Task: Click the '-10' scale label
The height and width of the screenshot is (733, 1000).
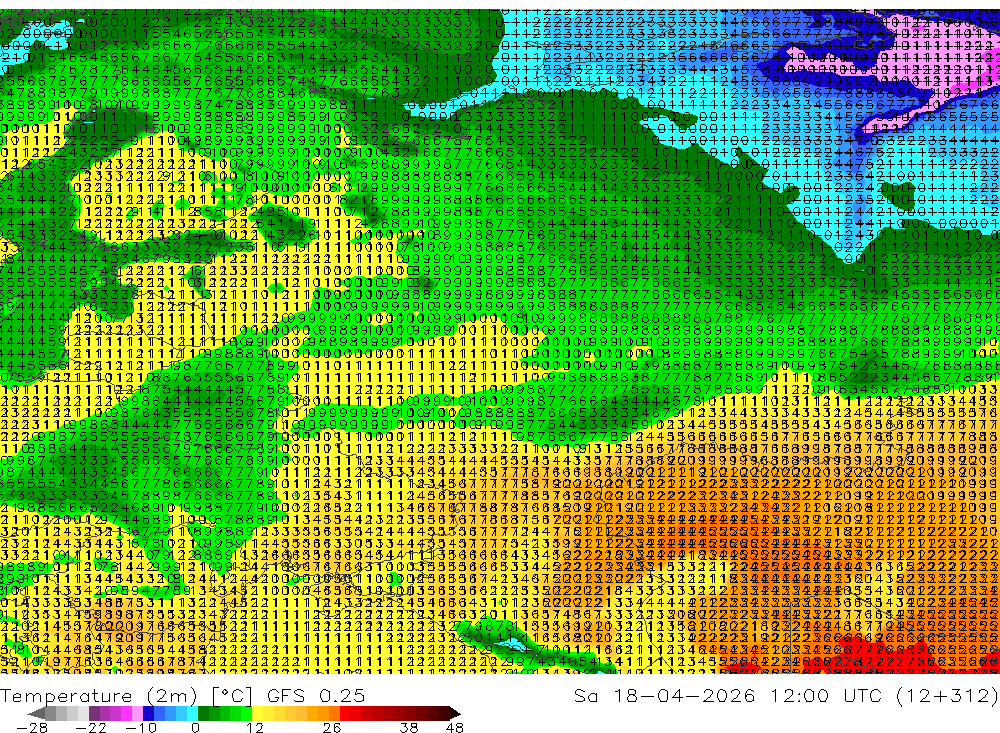Action: pos(141,728)
